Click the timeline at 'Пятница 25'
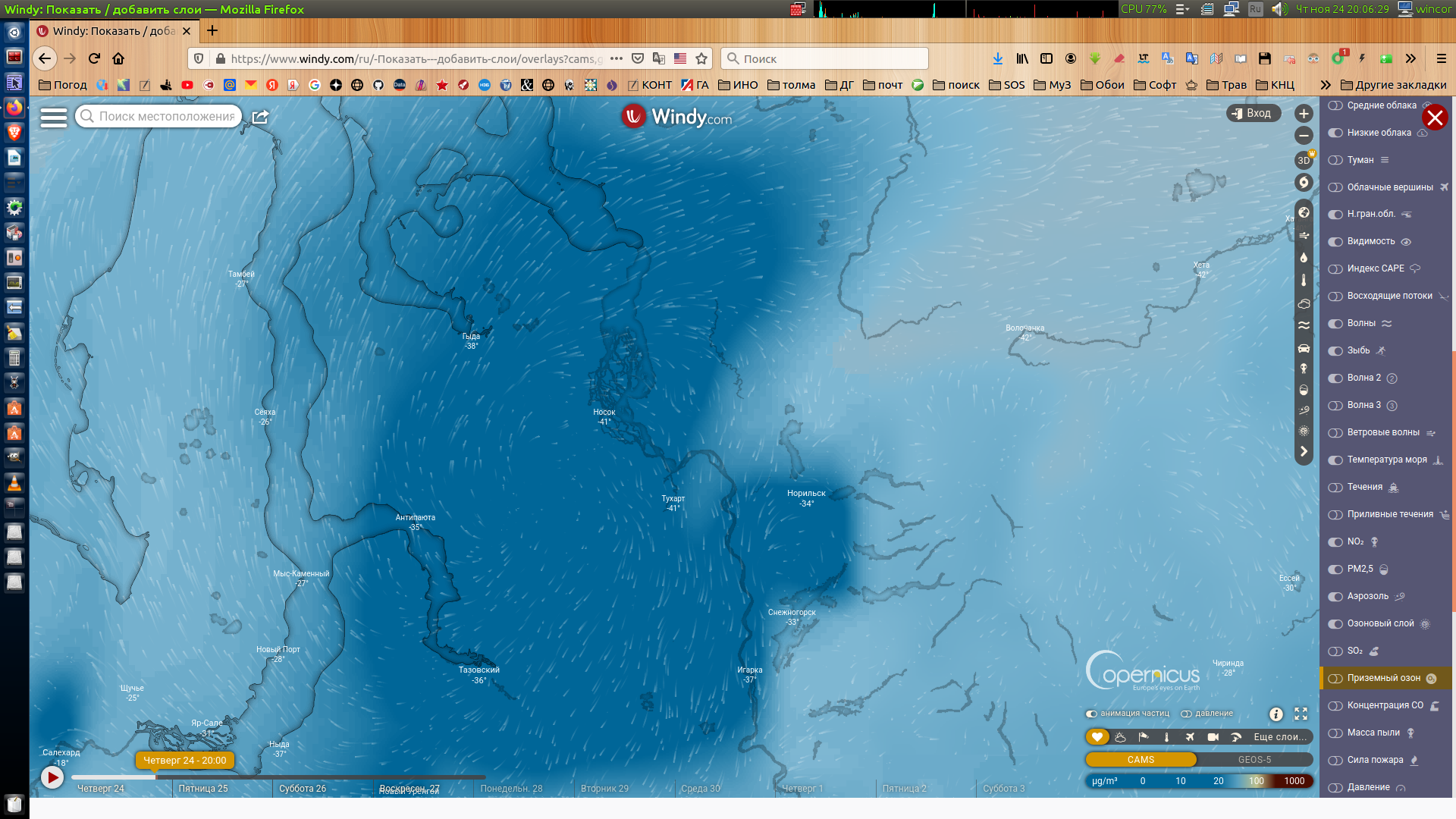 coord(202,789)
